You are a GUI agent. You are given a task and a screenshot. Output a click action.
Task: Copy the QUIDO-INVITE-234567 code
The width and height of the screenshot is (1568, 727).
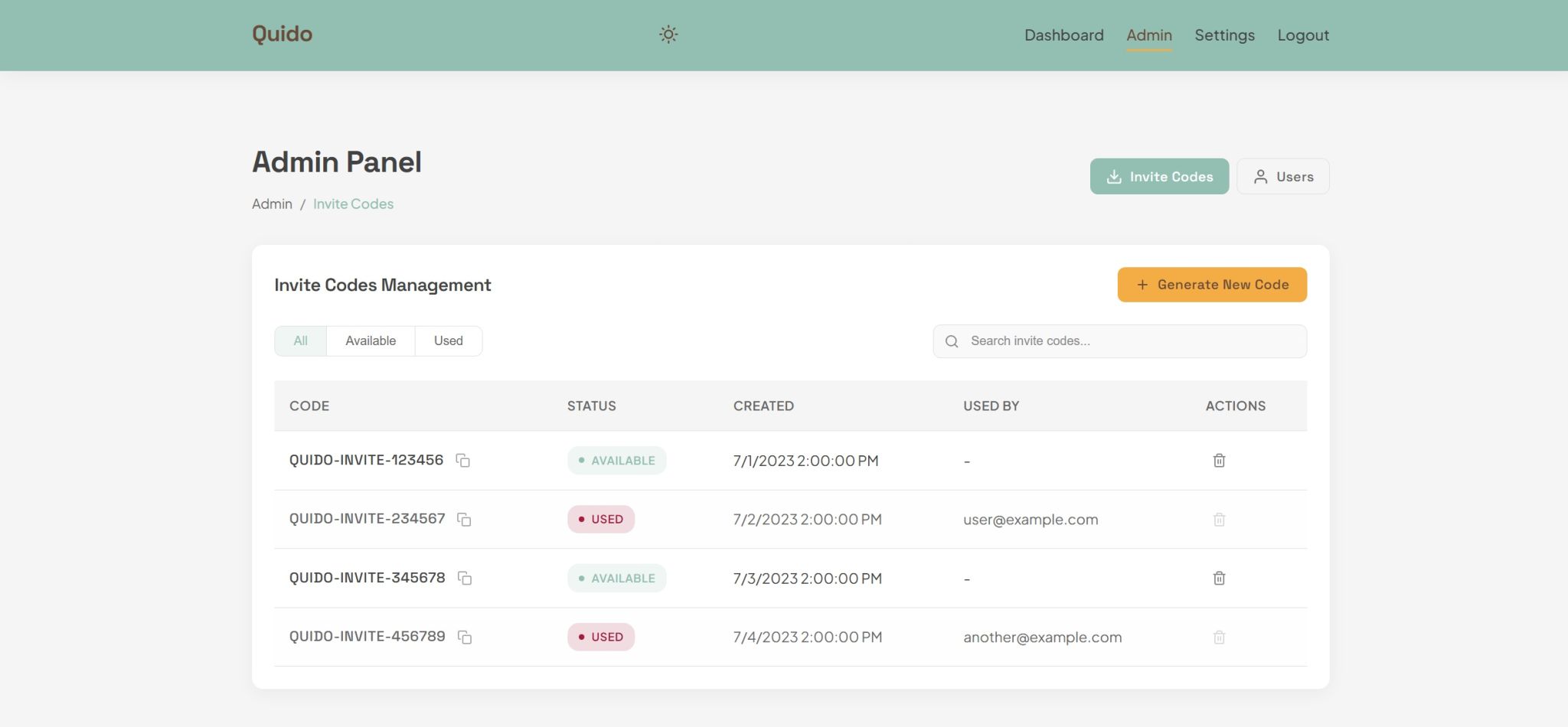[x=465, y=518]
